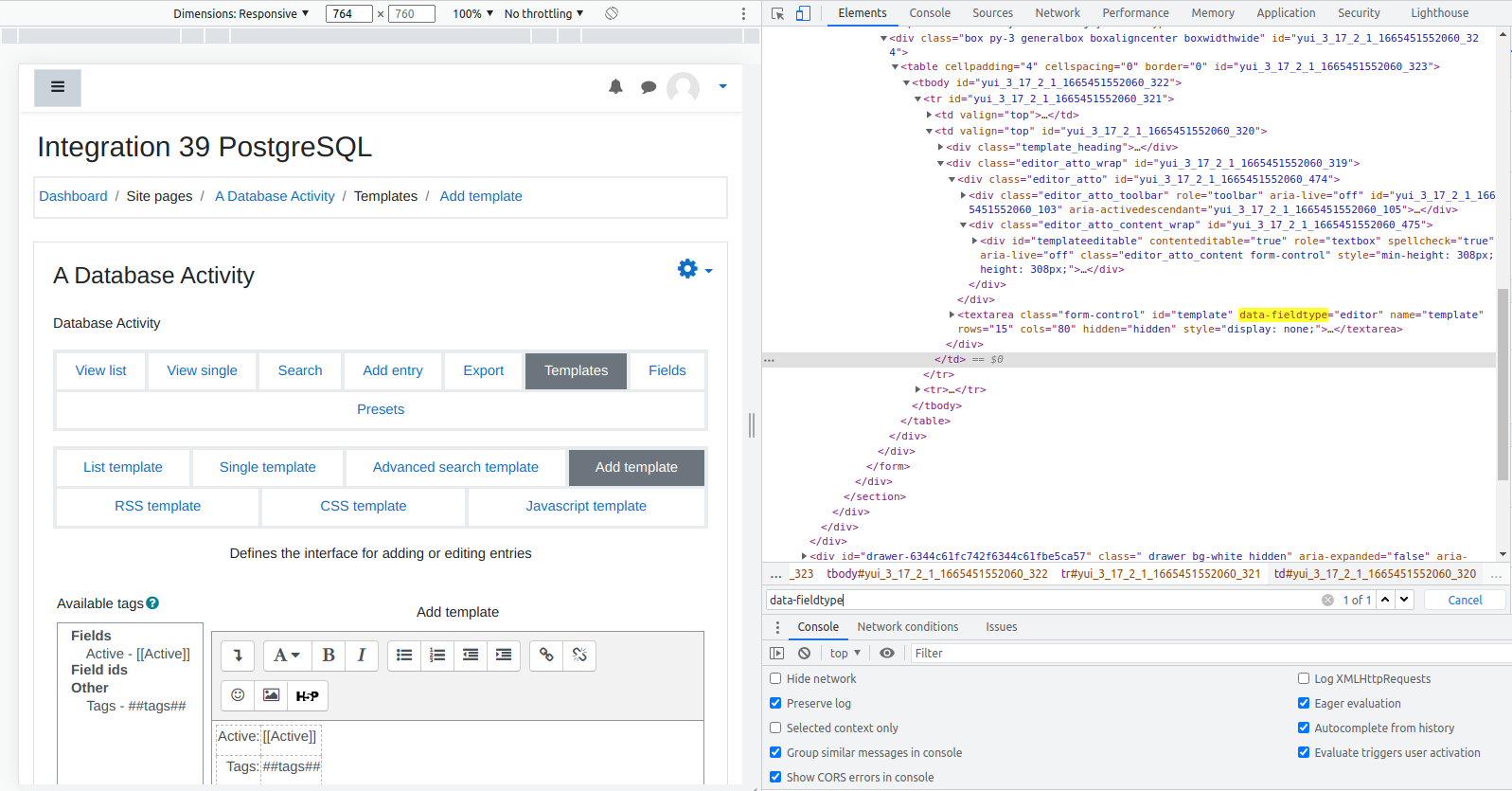Open the console top context dropdown

[x=845, y=653]
